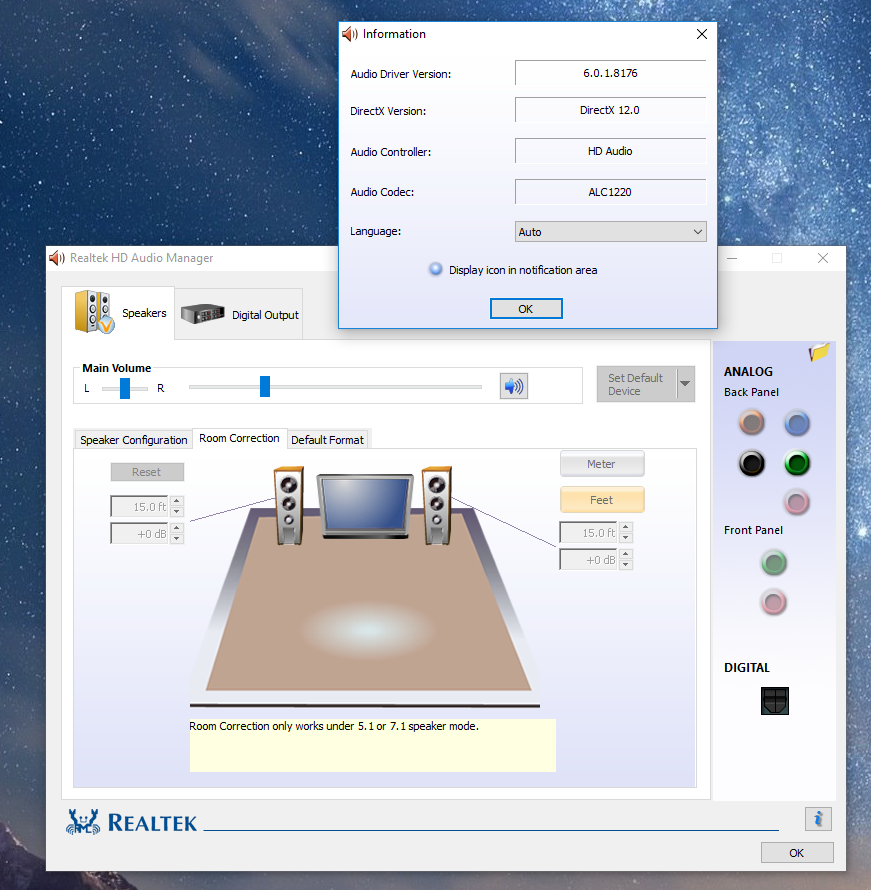This screenshot has height=890, width=871.
Task: Click the Meter button
Action: [x=601, y=464]
